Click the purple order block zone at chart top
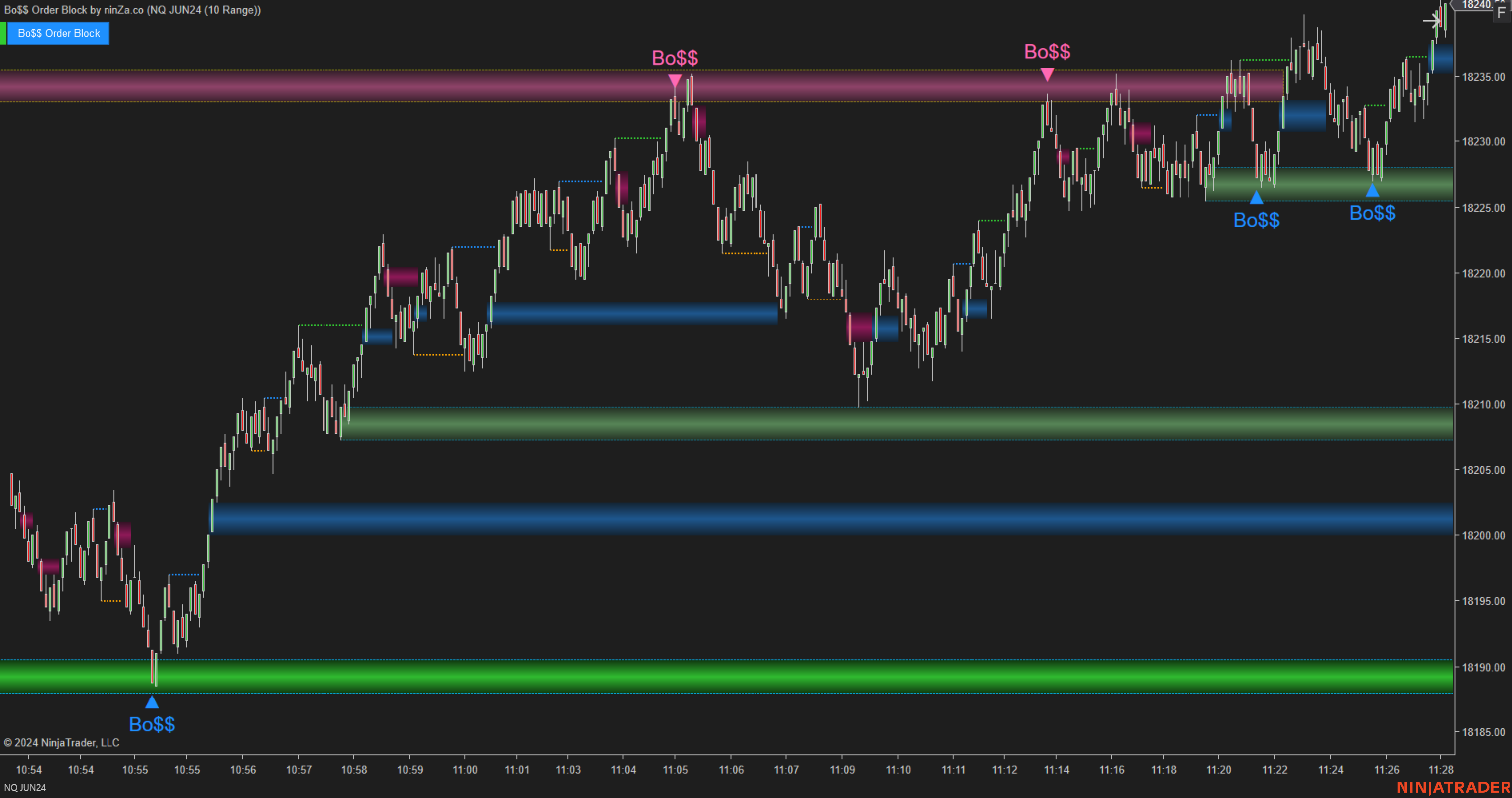The image size is (1512, 798). pos(299,88)
